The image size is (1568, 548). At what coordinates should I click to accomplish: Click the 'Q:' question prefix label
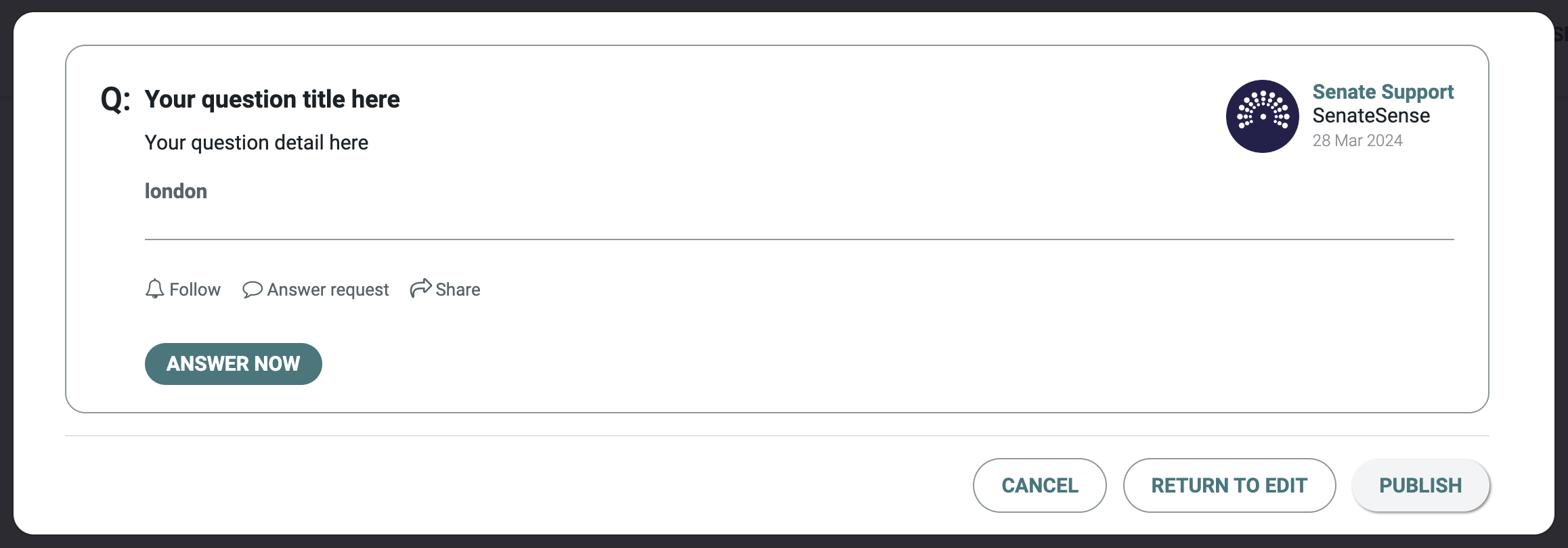pos(115,99)
